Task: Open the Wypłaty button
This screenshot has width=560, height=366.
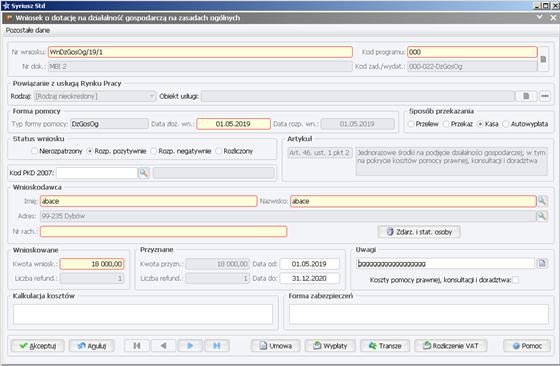Action: [x=330, y=346]
